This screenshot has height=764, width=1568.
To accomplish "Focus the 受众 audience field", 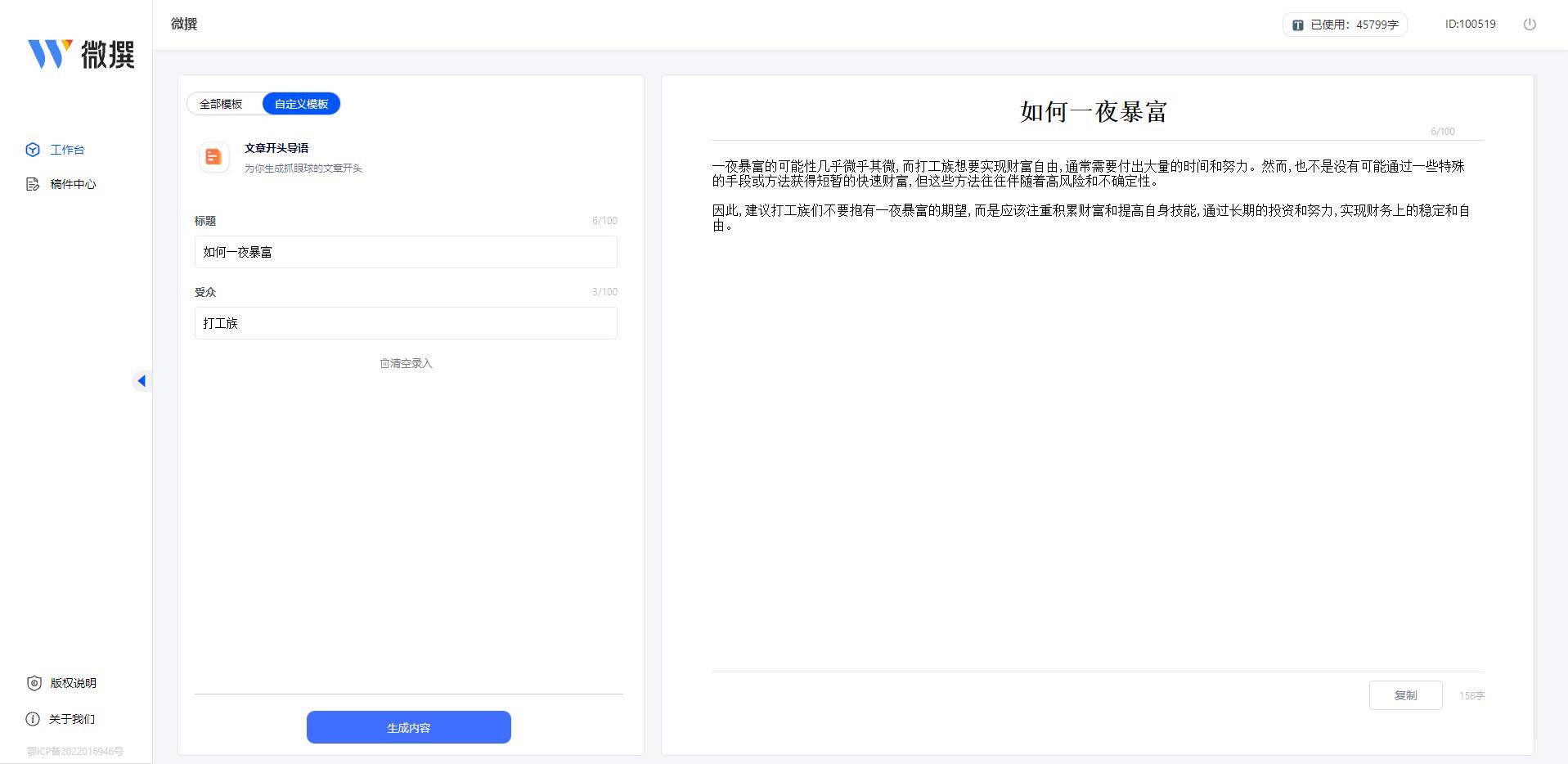I will point(405,323).
